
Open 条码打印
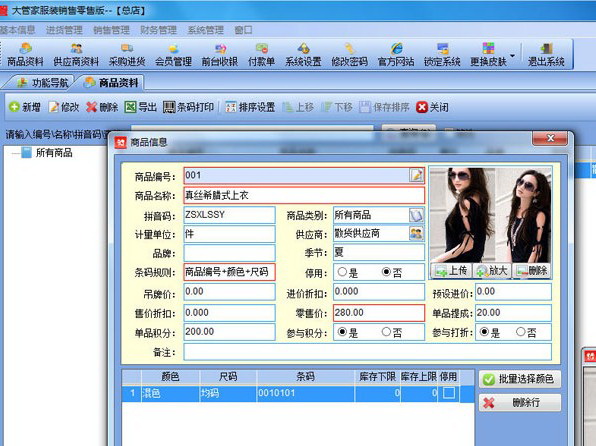click(189, 107)
